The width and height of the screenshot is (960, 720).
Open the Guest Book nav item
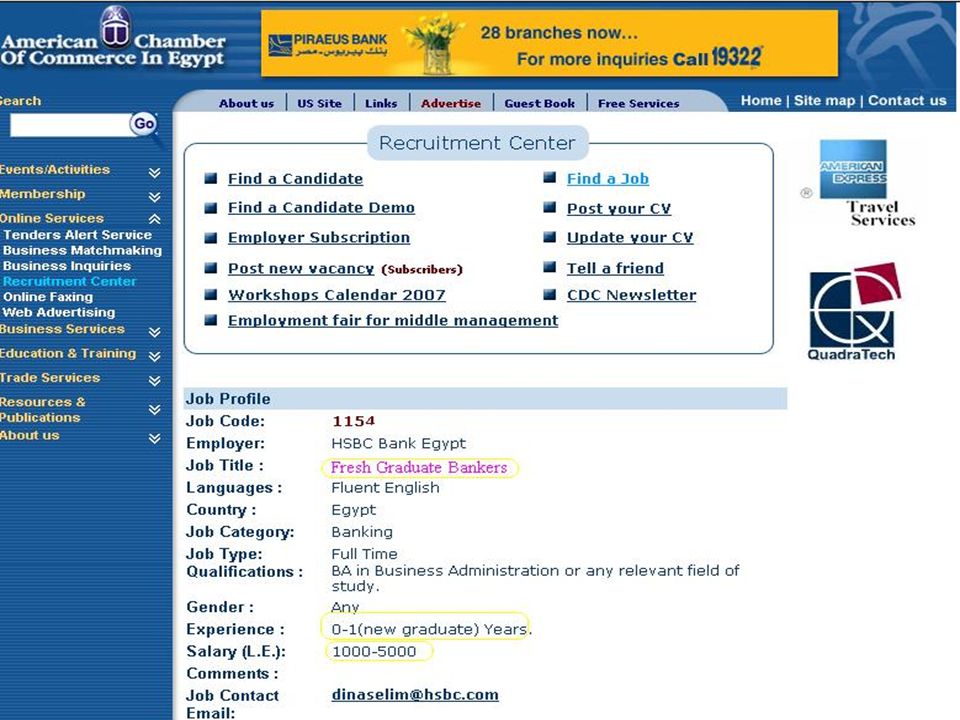click(x=539, y=103)
